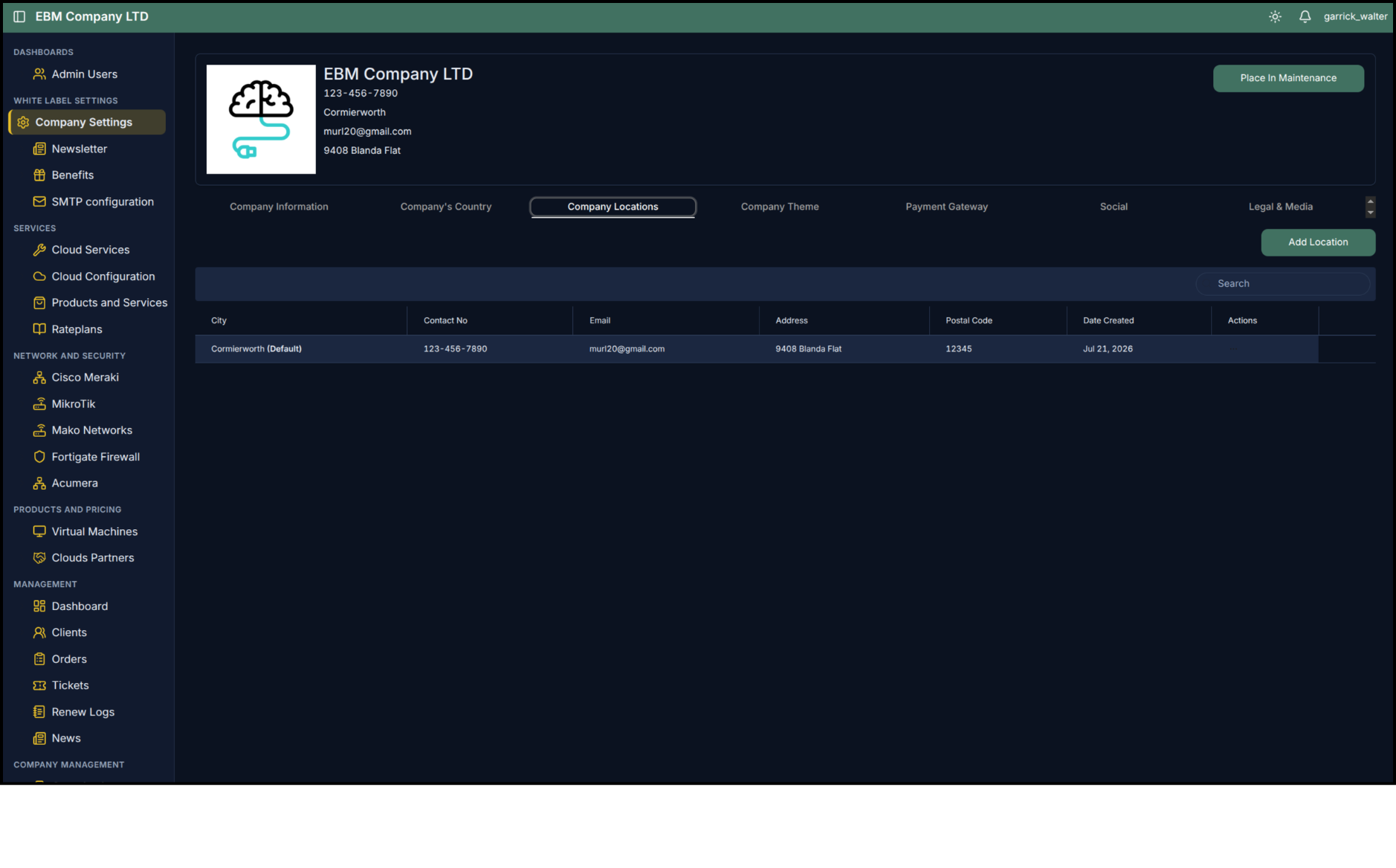Click EBM Company LTD header title
This screenshot has width=1396, height=868.
(x=92, y=16)
